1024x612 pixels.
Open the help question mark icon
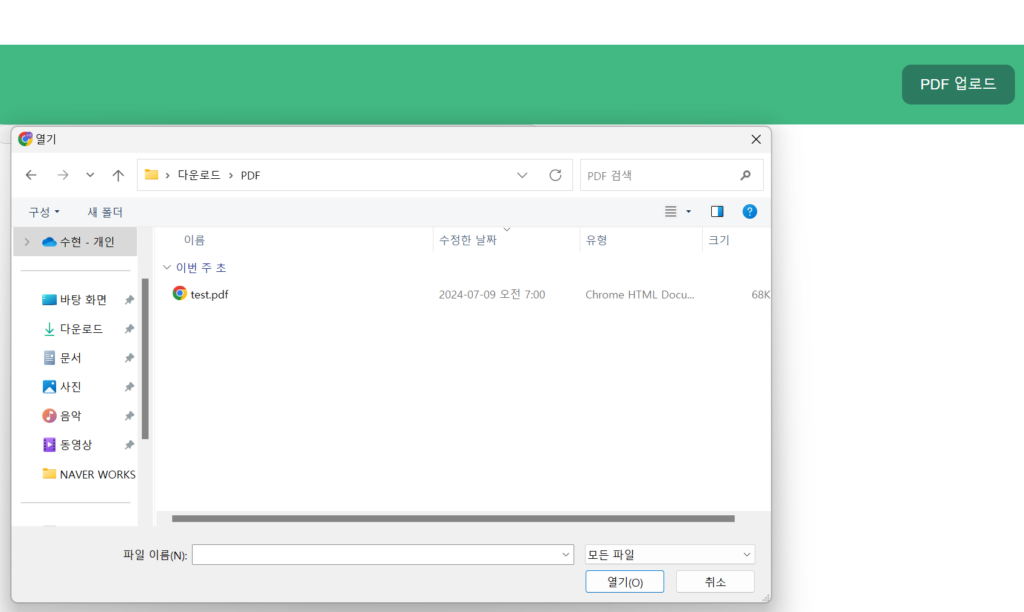tap(749, 212)
